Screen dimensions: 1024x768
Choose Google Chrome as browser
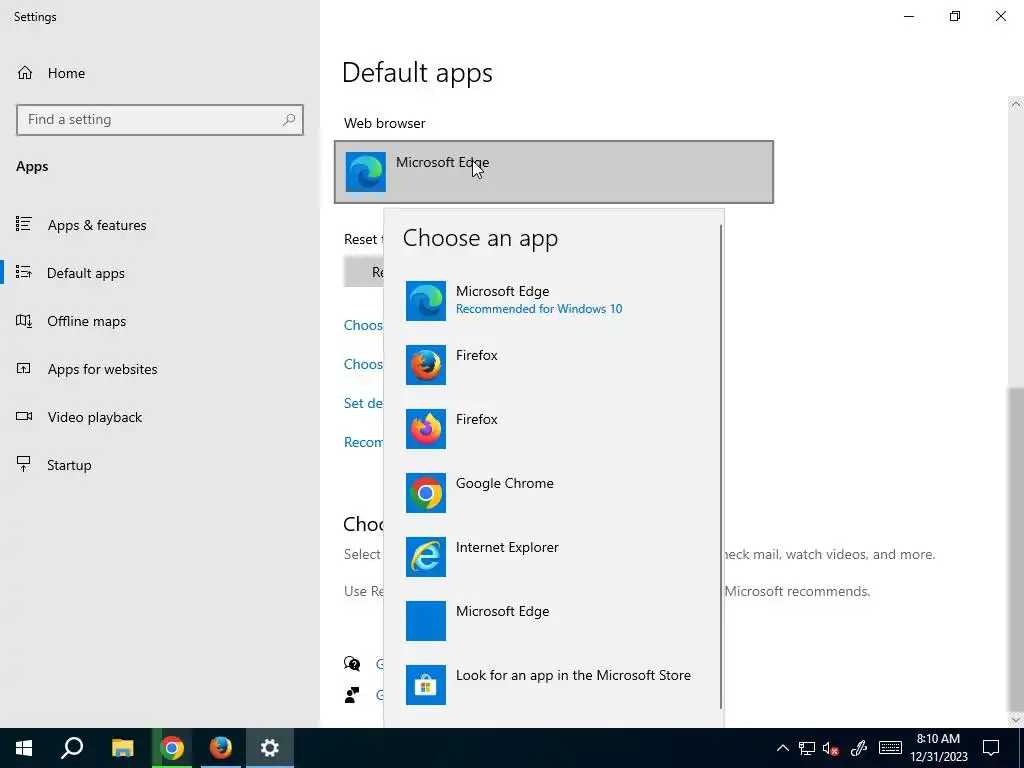(553, 492)
